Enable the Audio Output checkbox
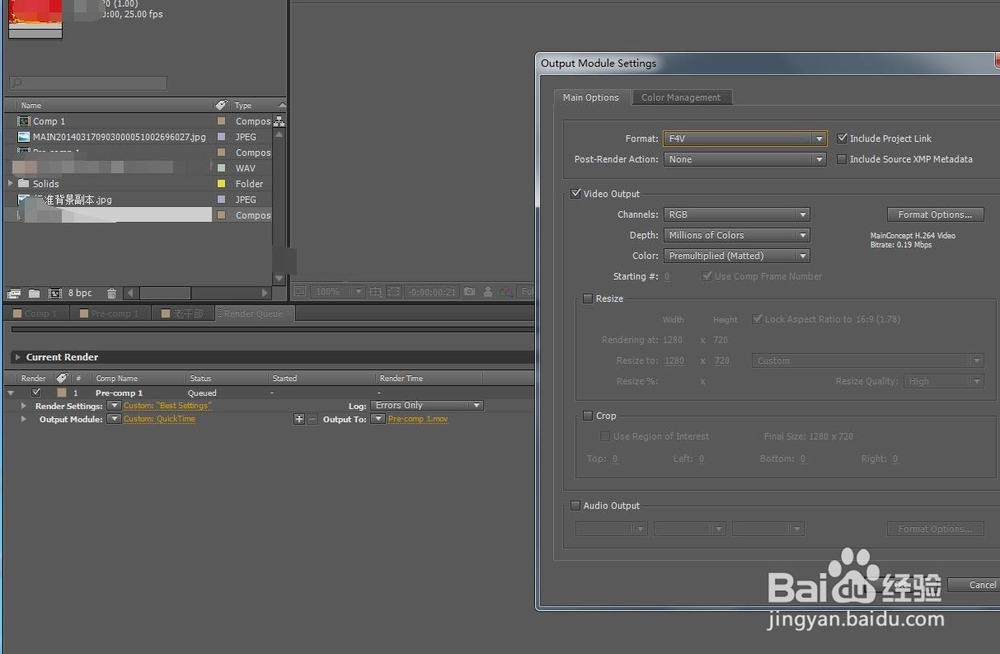 tap(575, 505)
